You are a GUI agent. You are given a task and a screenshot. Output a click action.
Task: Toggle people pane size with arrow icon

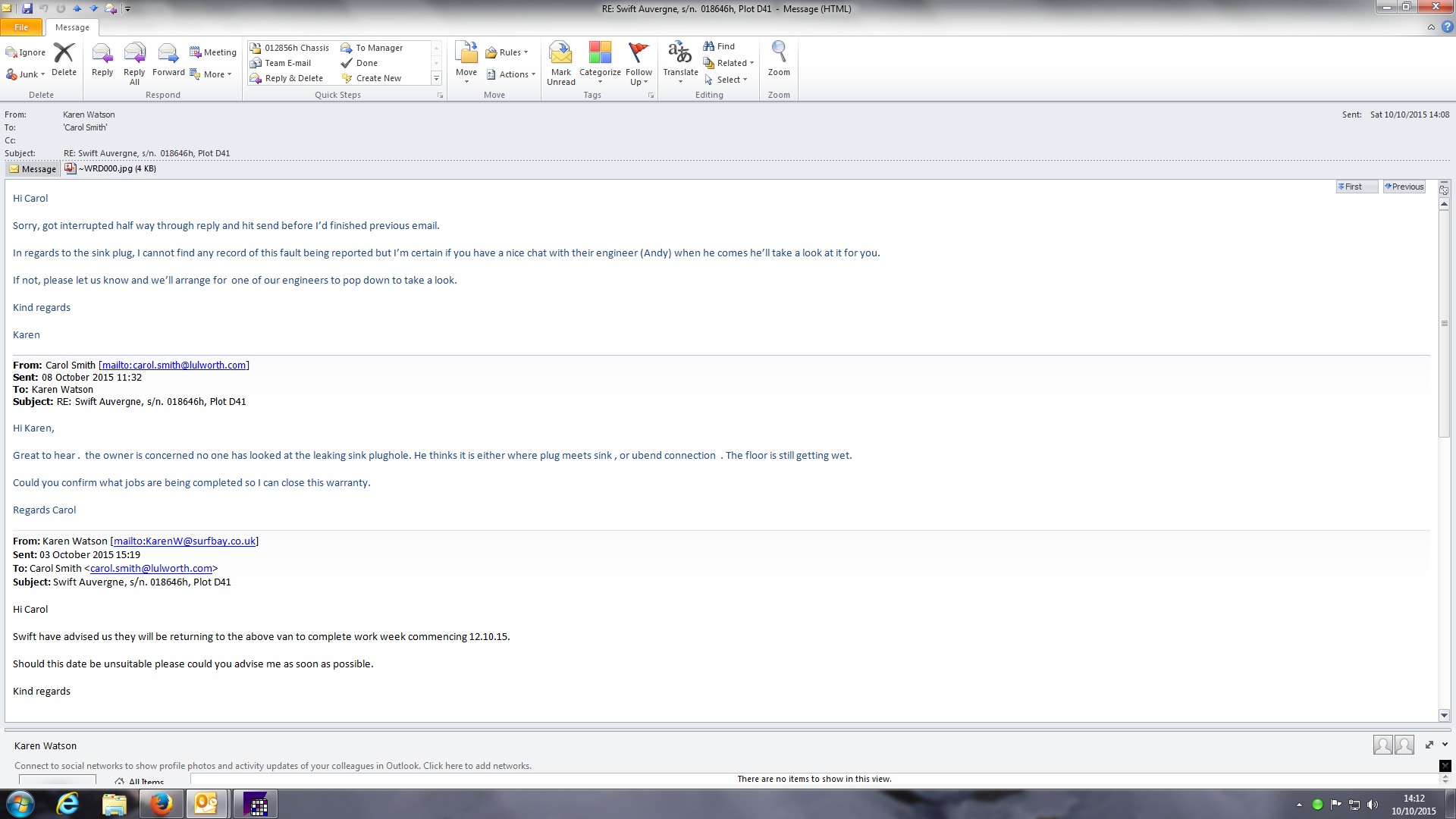[x=1429, y=745]
